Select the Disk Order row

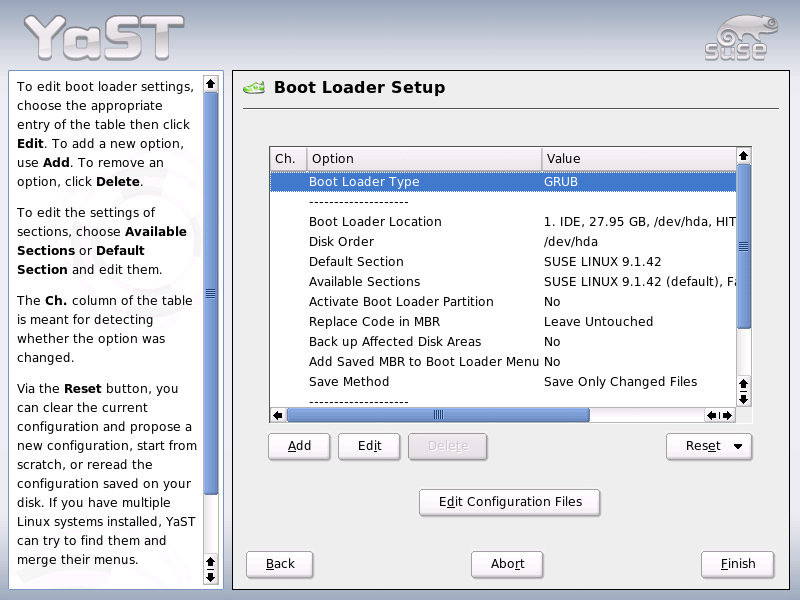click(x=503, y=242)
